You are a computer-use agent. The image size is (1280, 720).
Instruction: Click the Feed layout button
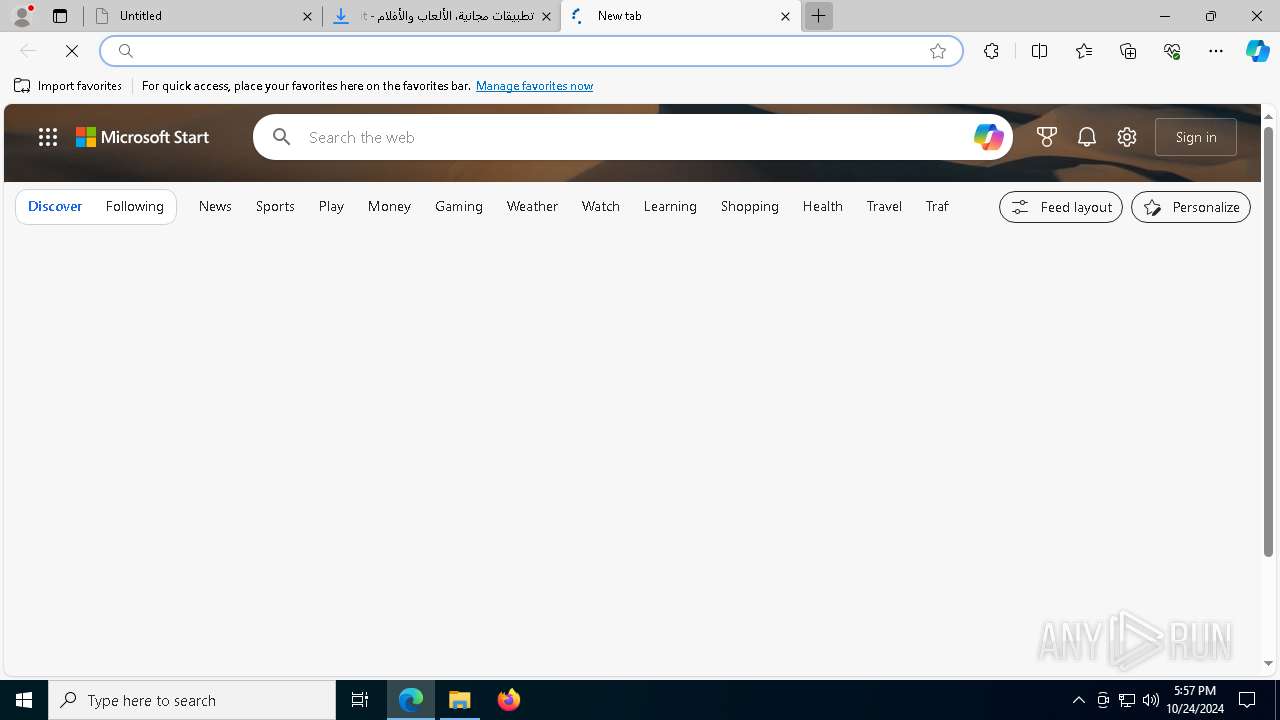(1061, 207)
